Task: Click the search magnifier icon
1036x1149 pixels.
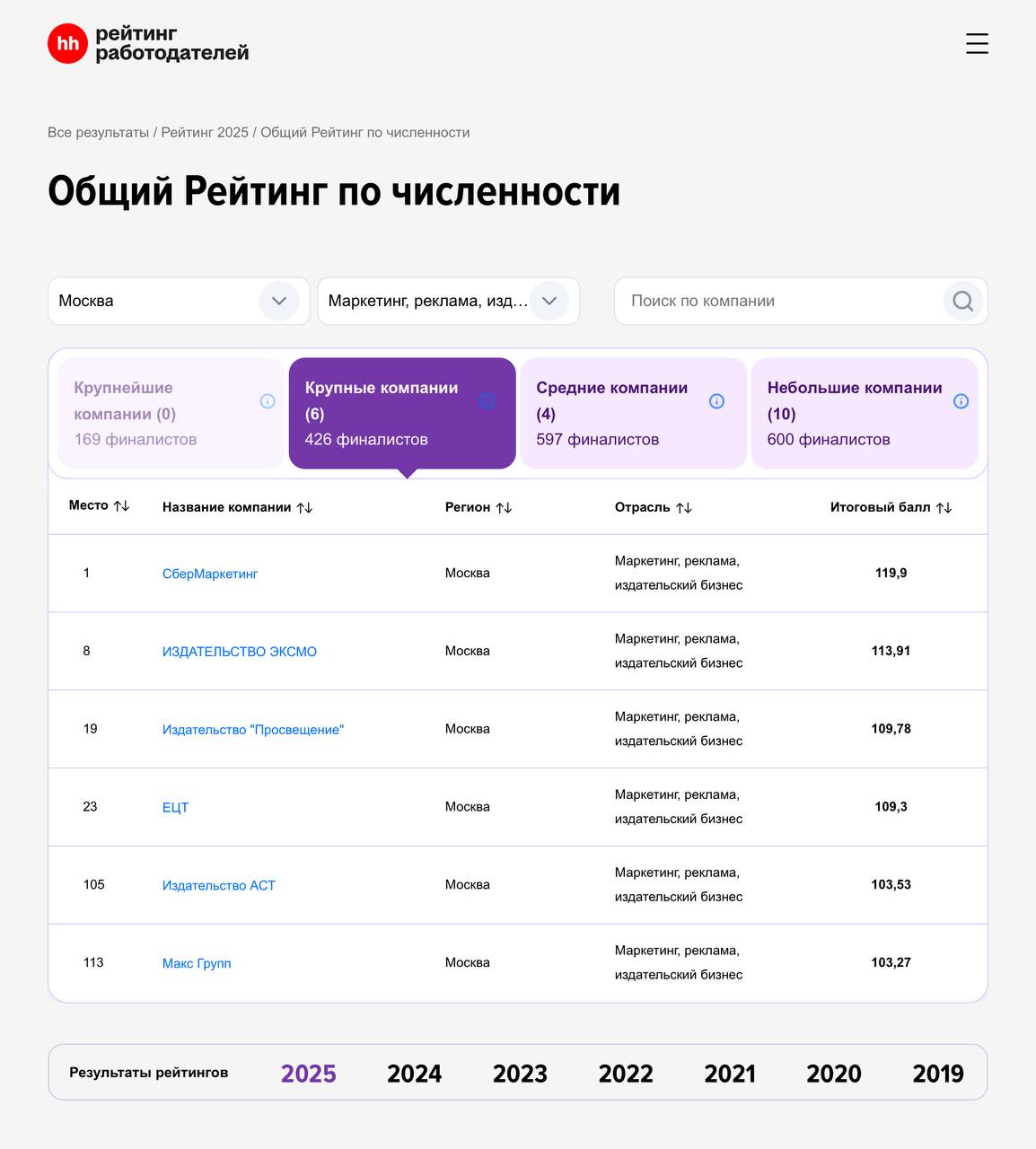Action: coord(962,301)
